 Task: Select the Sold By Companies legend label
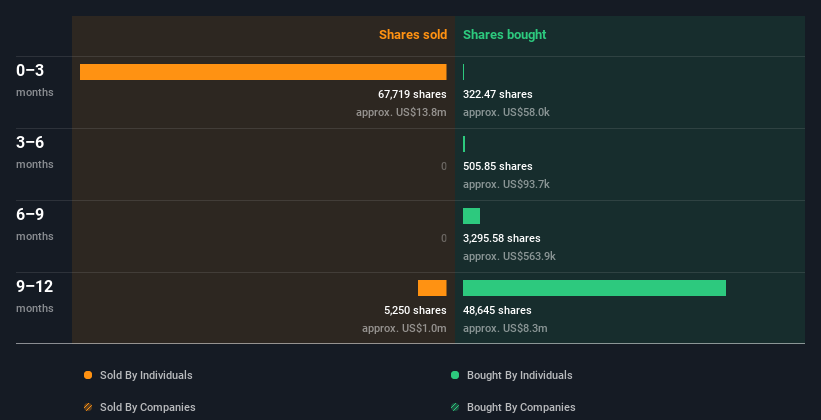(x=148, y=407)
